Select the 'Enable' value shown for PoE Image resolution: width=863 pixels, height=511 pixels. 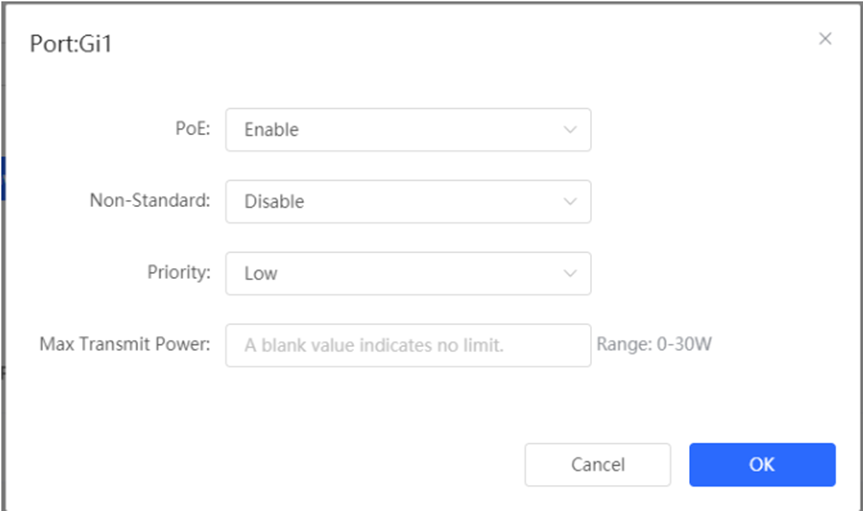coord(271,130)
